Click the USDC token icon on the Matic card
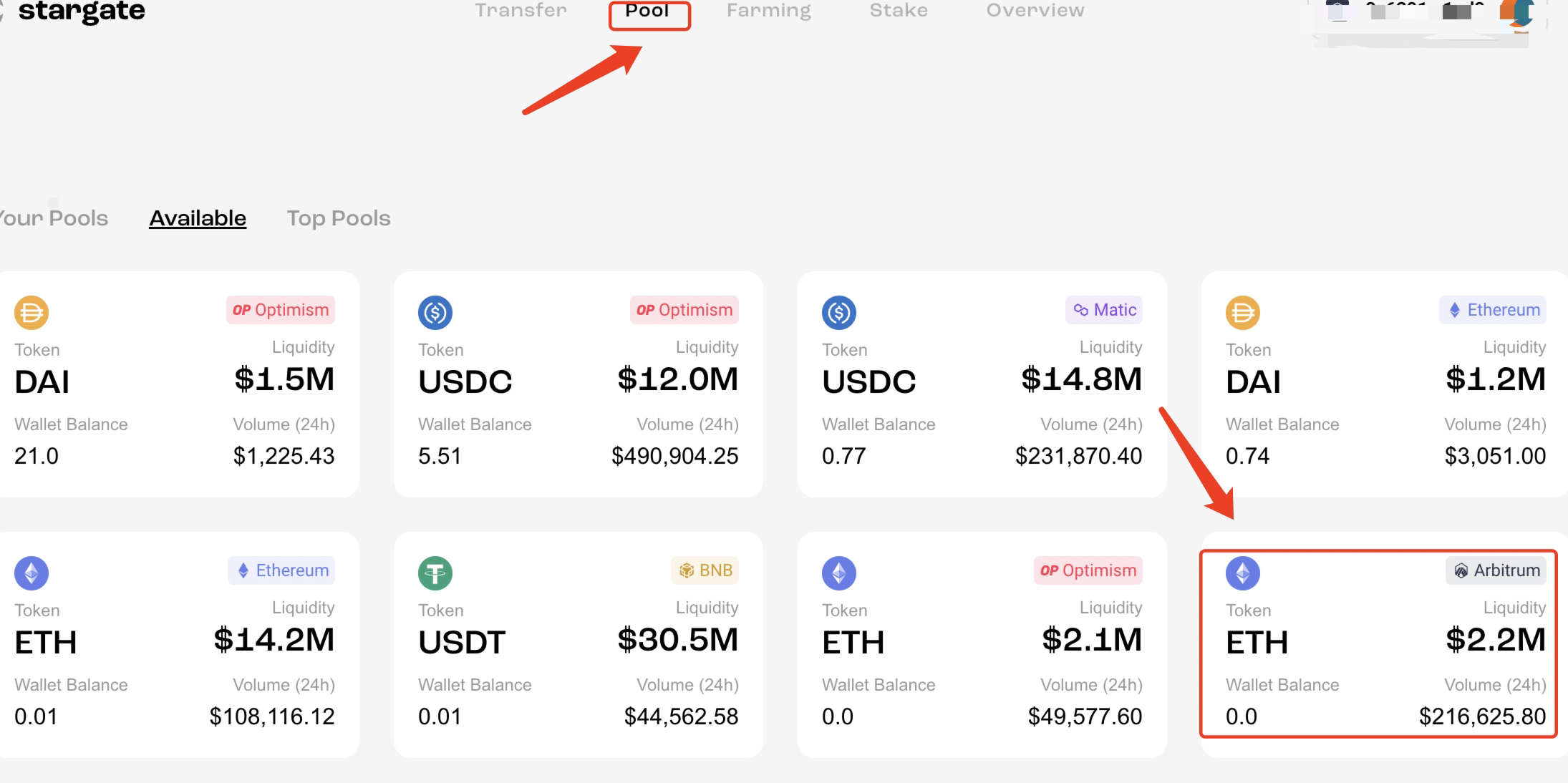Screen dimensions: 1568x783 click(x=839, y=313)
